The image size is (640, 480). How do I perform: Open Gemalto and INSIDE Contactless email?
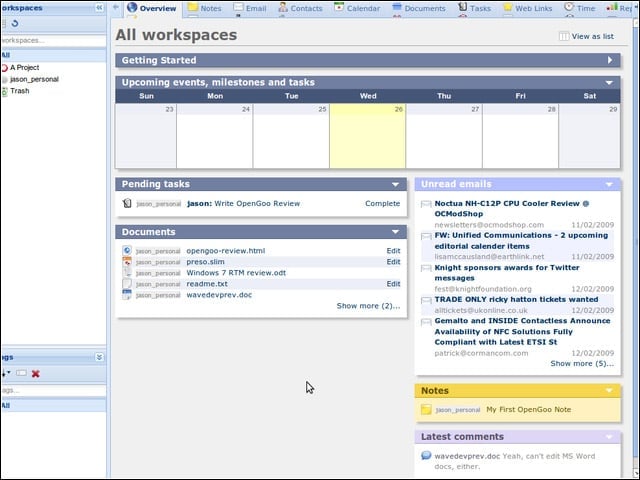coord(522,331)
